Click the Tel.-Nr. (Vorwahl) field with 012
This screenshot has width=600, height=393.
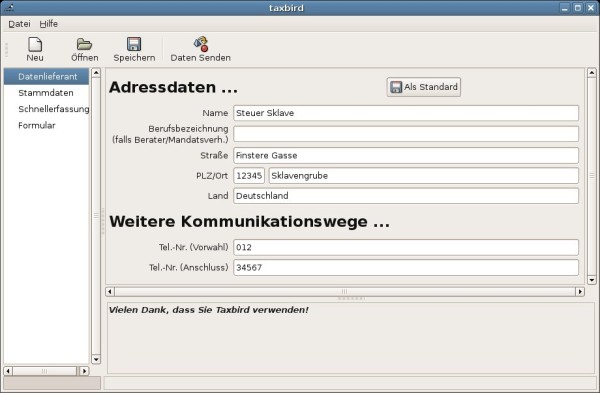406,247
